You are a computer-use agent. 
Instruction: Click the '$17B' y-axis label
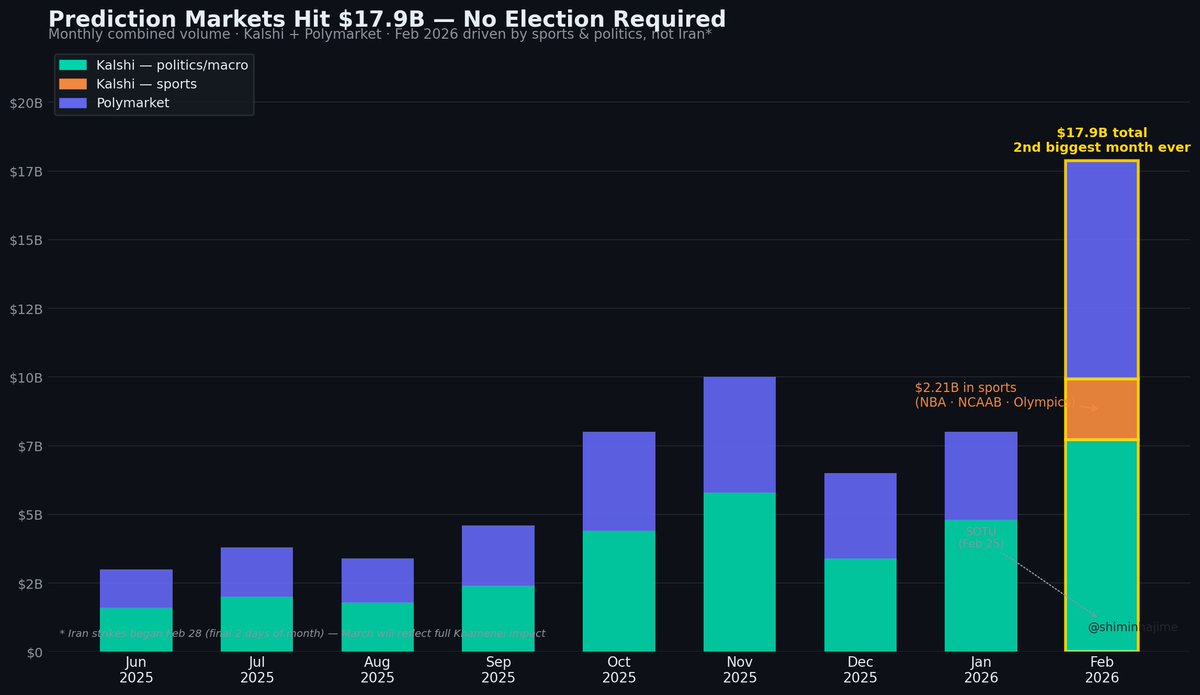click(25, 172)
